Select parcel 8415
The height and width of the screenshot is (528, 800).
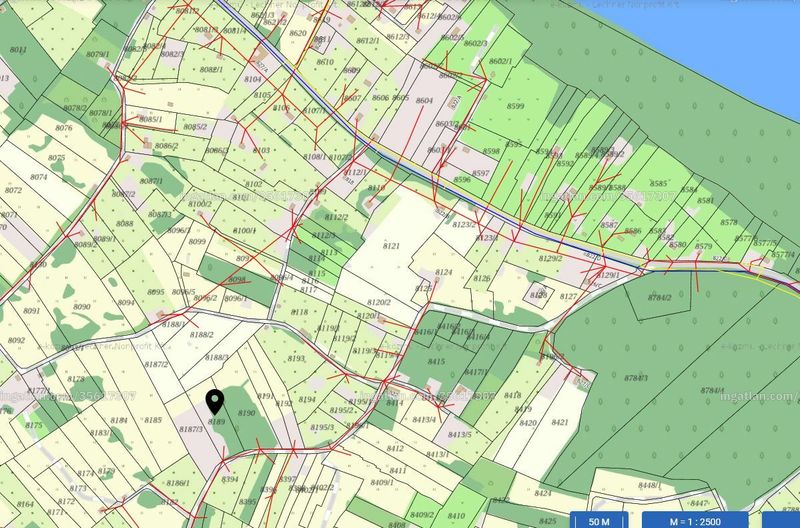coord(436,362)
